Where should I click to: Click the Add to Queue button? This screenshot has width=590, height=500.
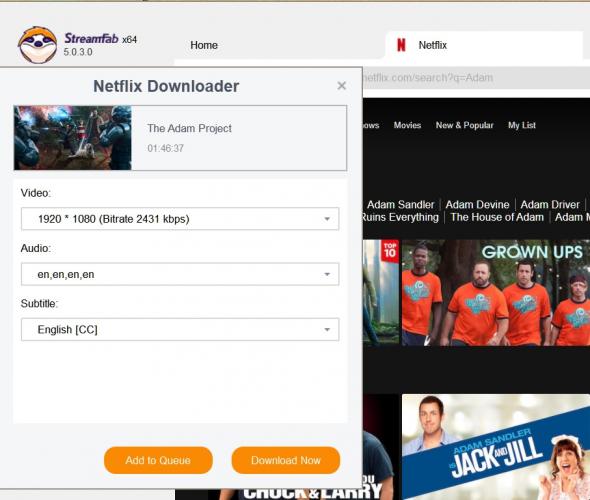click(158, 460)
